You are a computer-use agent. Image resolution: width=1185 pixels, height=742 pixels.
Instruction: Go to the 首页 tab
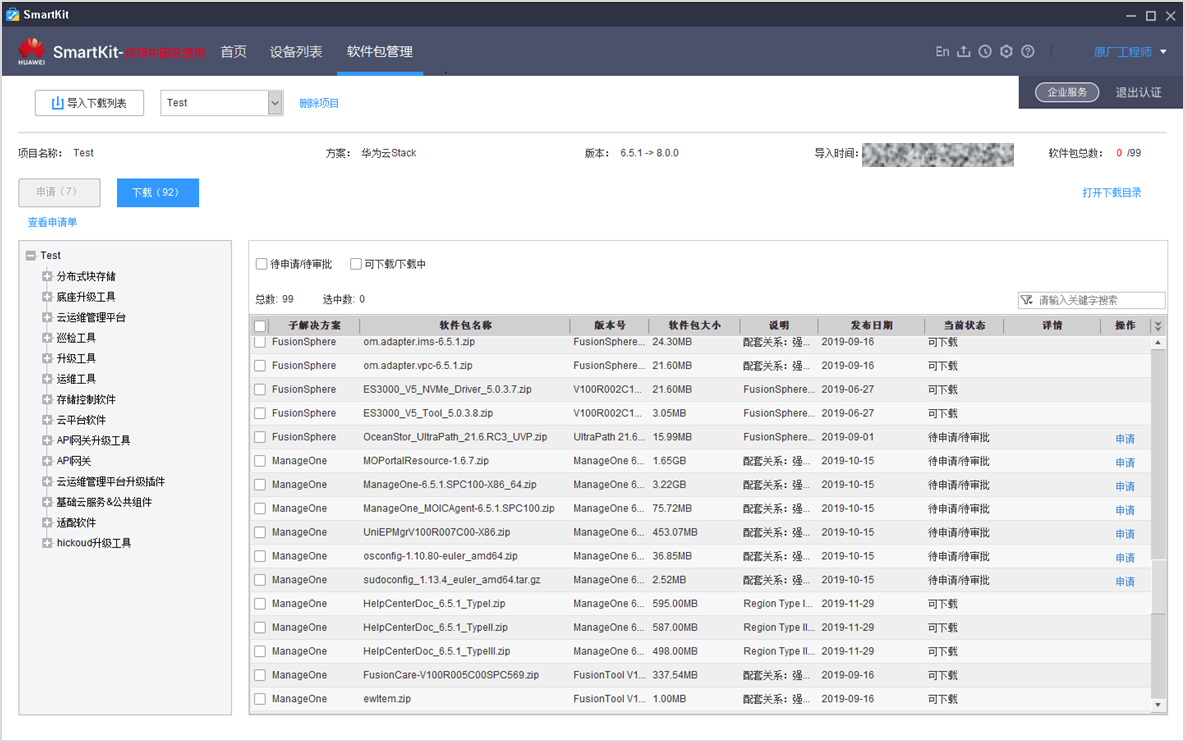(x=234, y=51)
